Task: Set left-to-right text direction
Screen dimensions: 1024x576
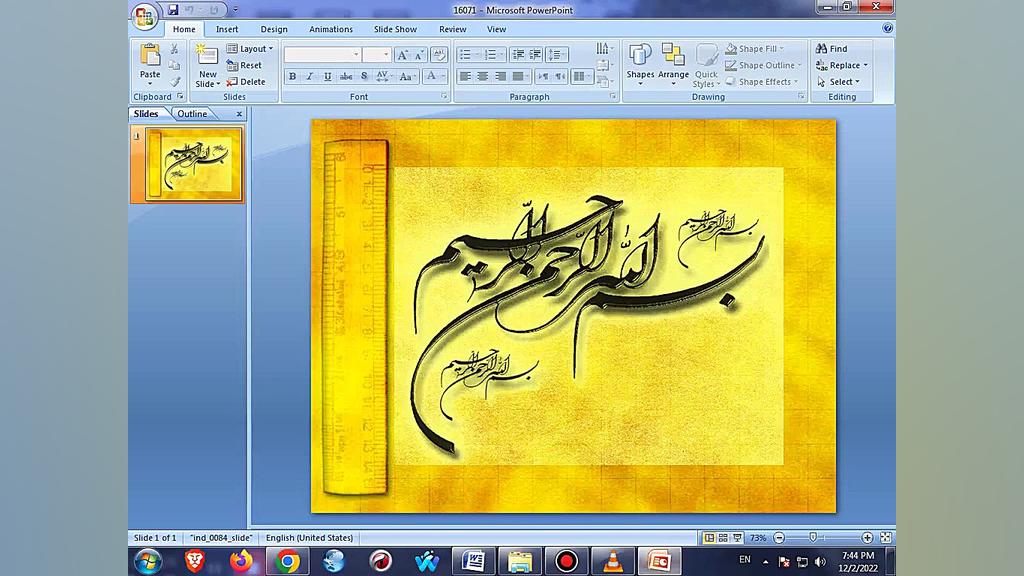Action: click(543, 76)
